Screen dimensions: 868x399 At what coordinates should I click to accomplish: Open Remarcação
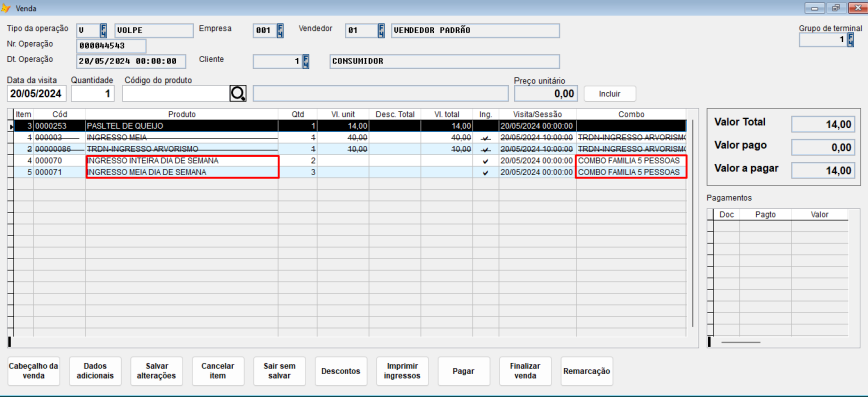(x=586, y=371)
